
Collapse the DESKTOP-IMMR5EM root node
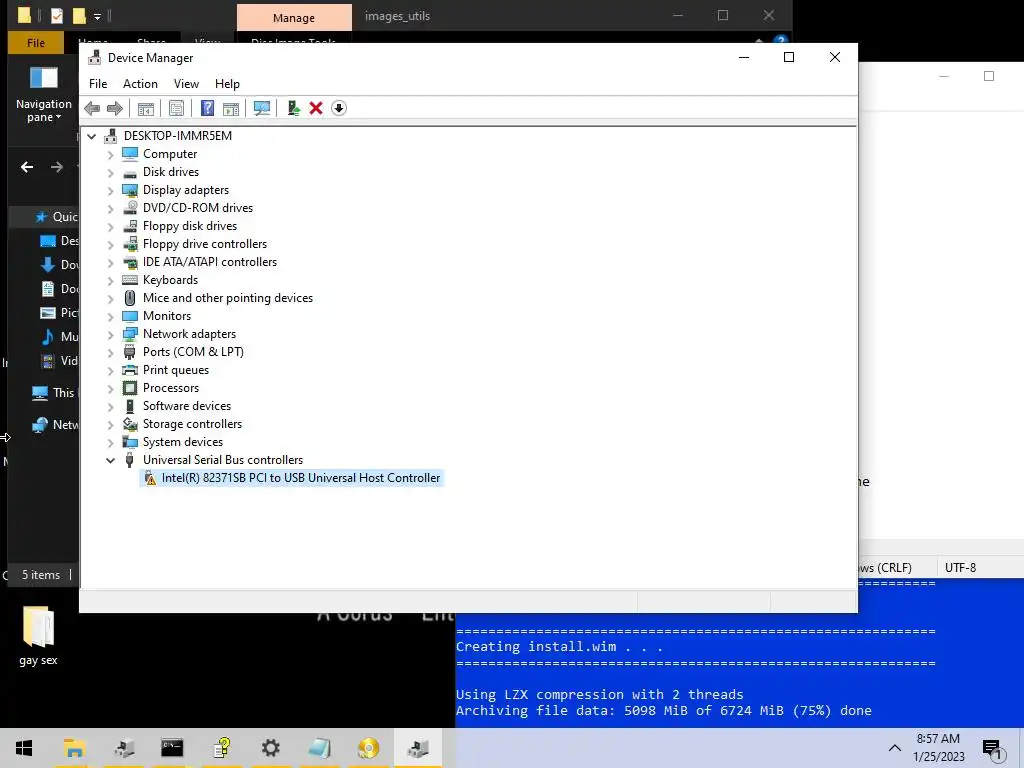(x=92, y=136)
